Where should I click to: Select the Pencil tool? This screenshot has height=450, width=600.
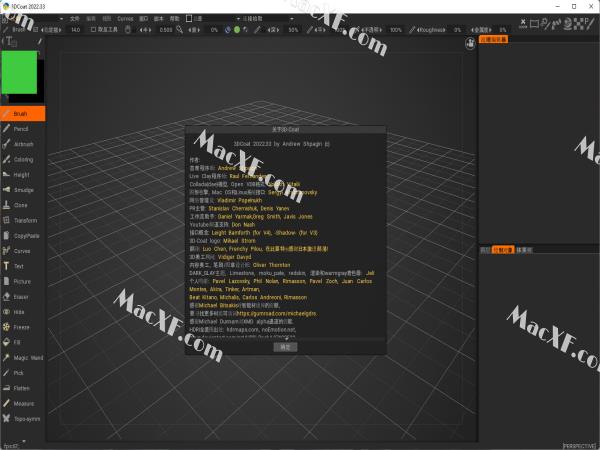pos(23,129)
